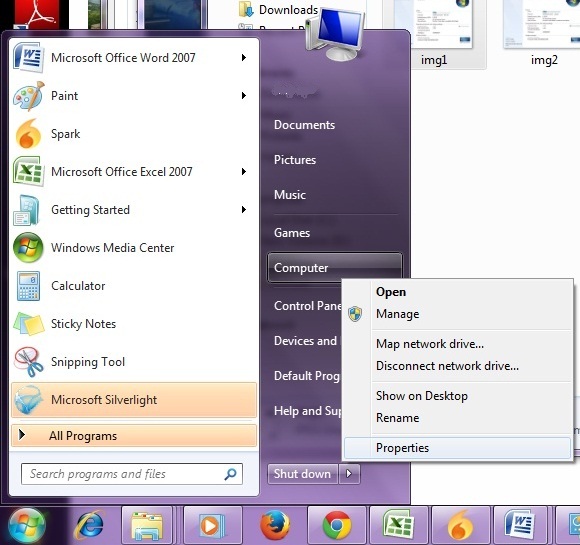Launch Windows Media Center icon
Viewport: 580px width, 545px height.
click(x=28, y=248)
